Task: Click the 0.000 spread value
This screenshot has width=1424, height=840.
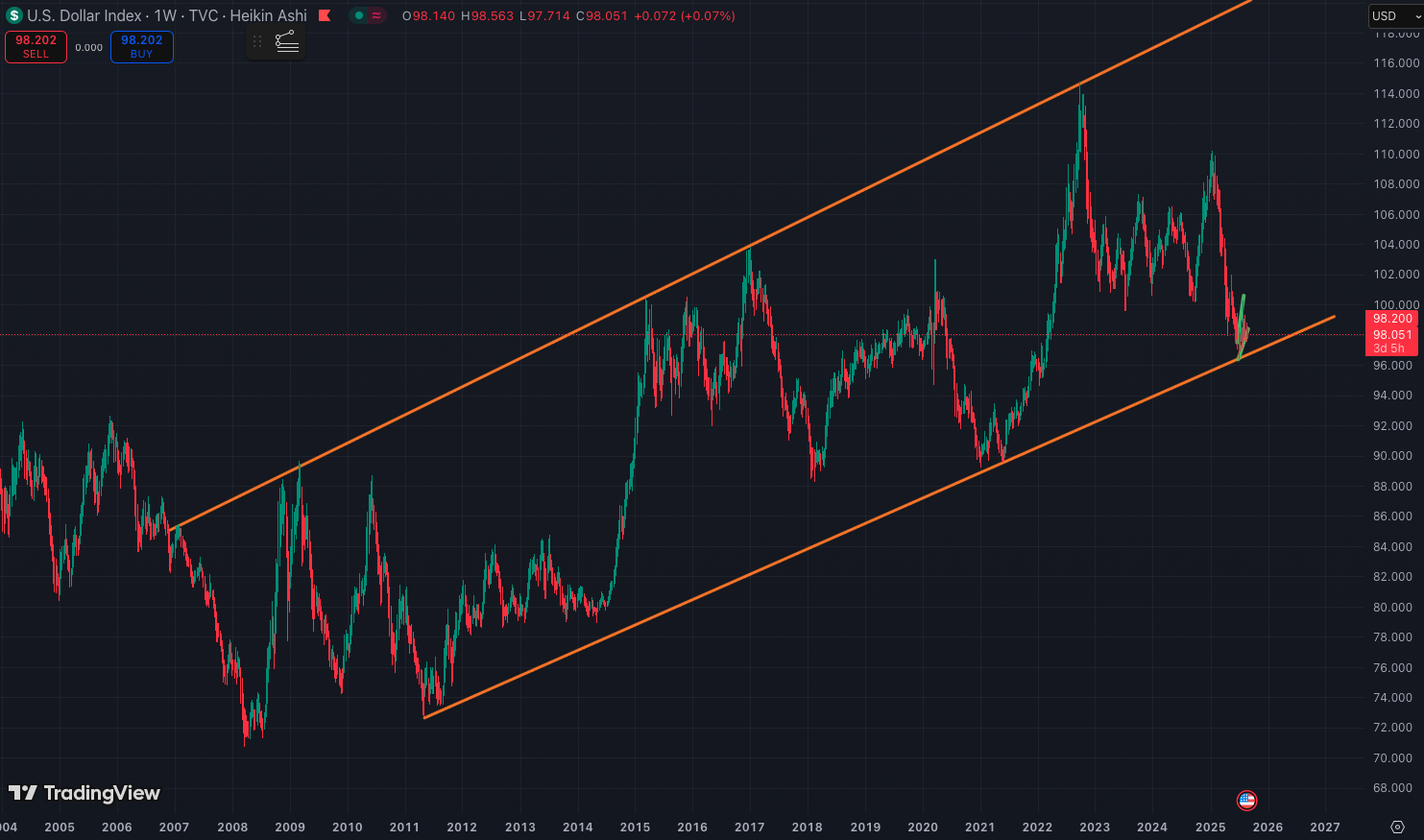Action: [x=88, y=48]
